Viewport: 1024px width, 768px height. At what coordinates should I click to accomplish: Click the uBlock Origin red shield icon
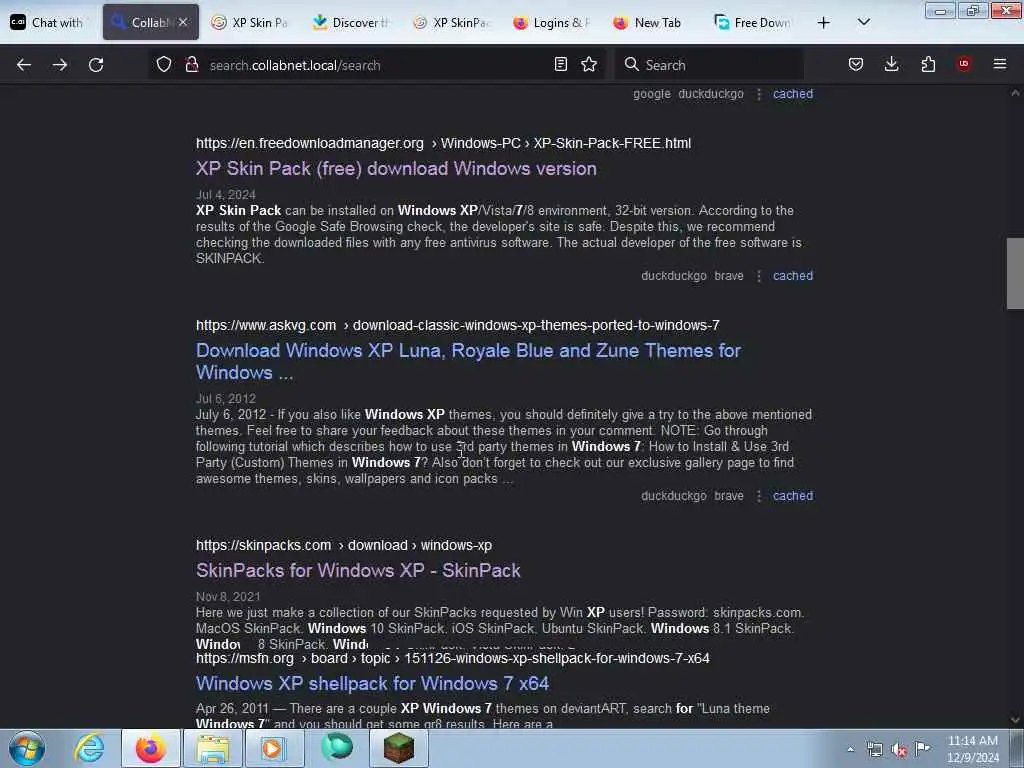(x=964, y=64)
